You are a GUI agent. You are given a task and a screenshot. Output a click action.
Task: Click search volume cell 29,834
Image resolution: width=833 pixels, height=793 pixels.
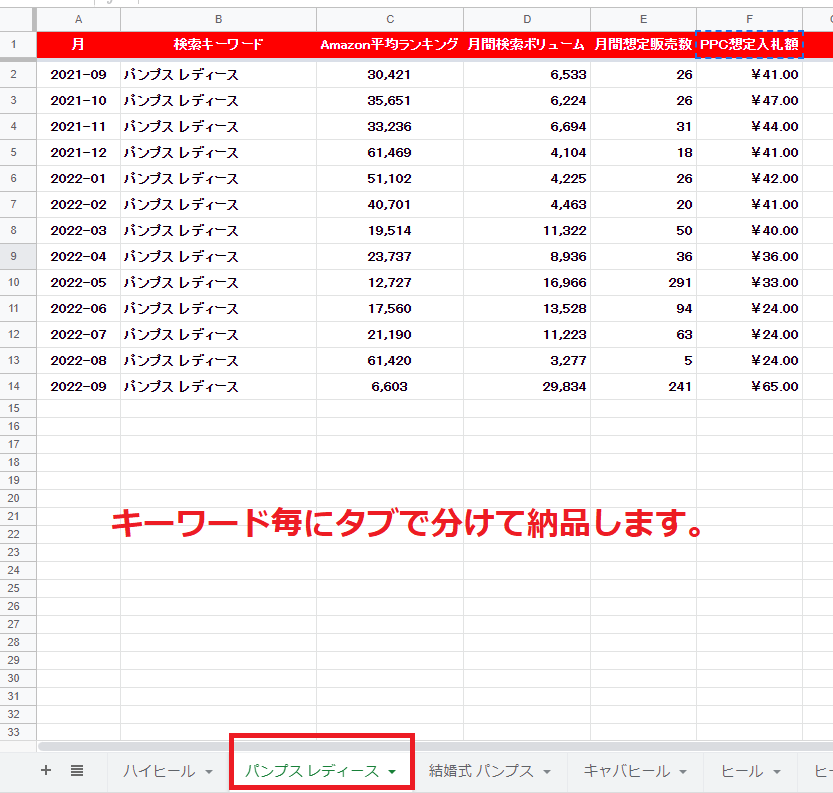[527, 387]
